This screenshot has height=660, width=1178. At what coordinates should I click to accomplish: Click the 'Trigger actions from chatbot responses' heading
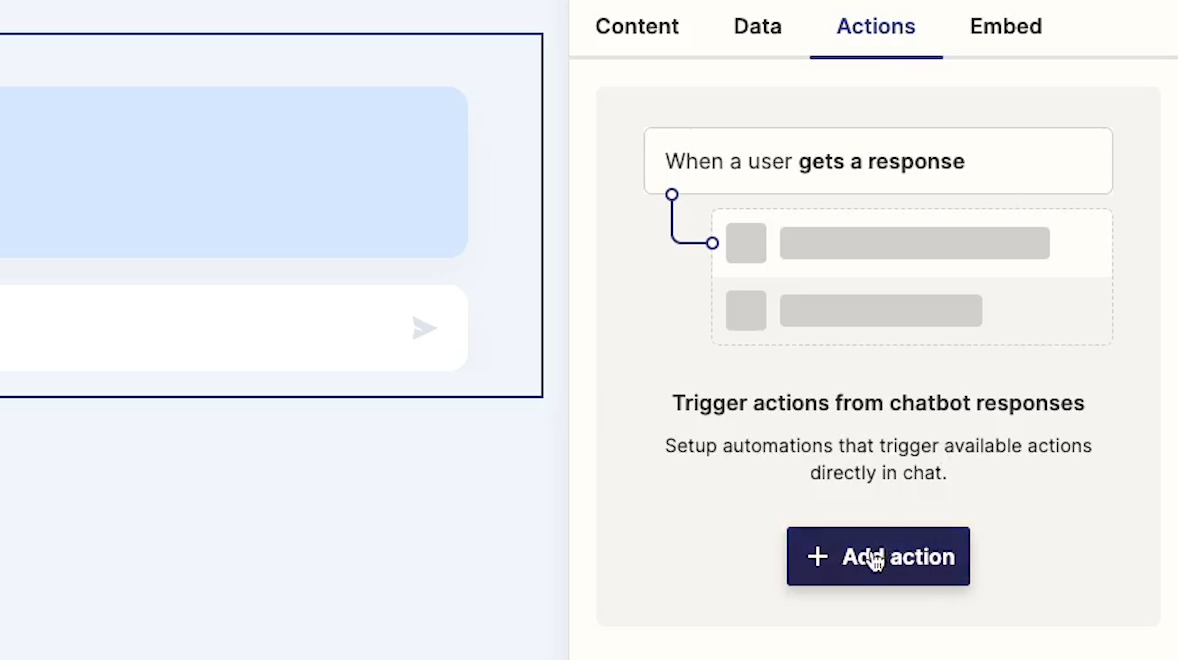click(x=878, y=403)
